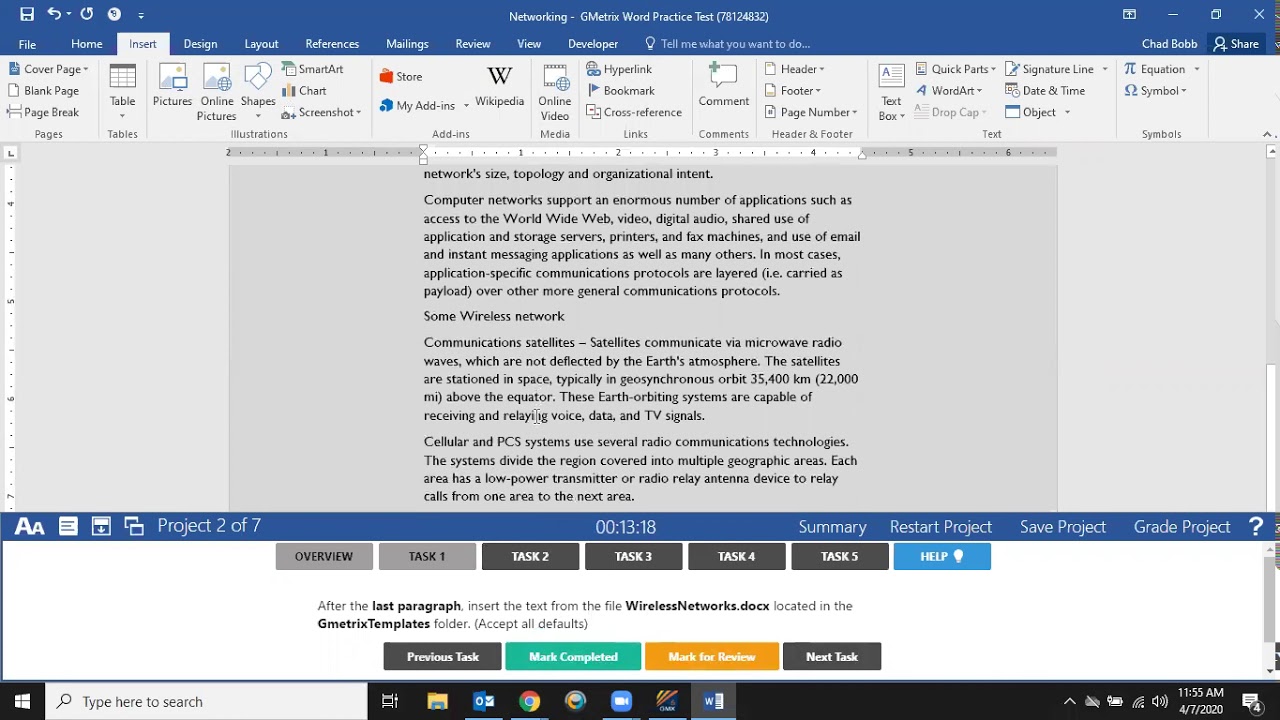Viewport: 1280px width, 720px height.
Task: Expand the Header dropdown
Action: tap(794, 69)
